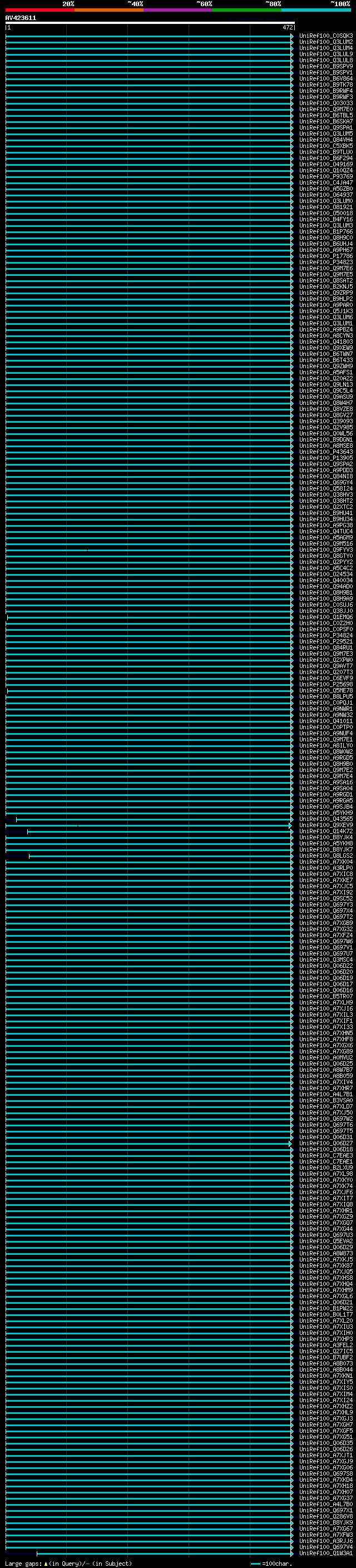Viewport: 356px width, 1568px height.
Task: Select hit label UniRef100_A7XI24
Action: click(x=326, y=1400)
